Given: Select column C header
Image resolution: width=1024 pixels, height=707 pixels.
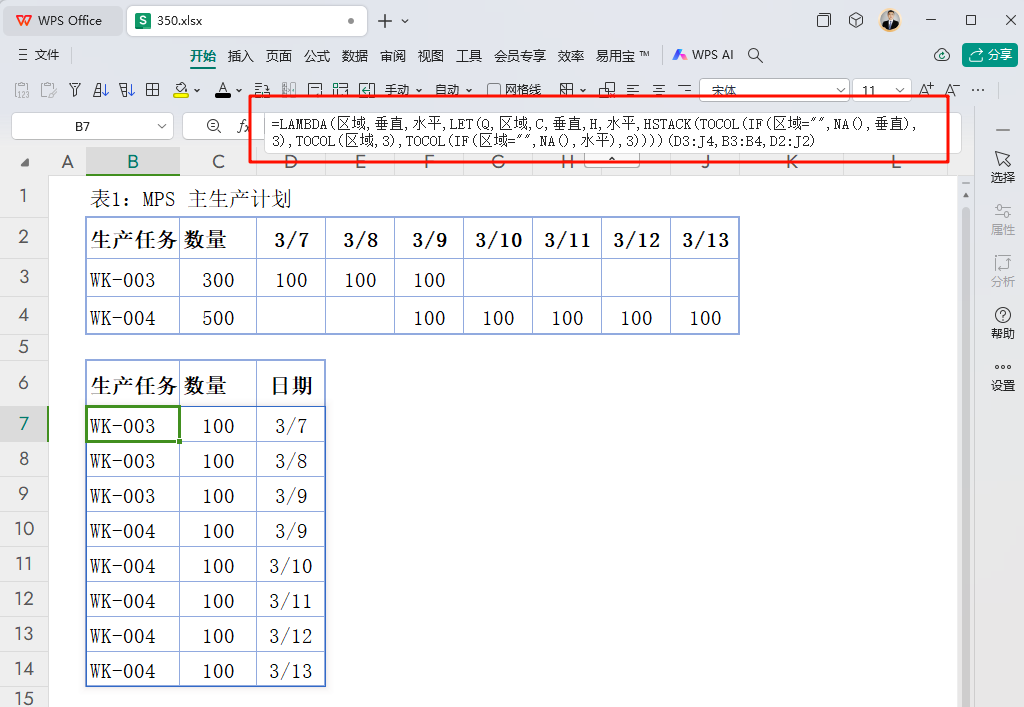Looking at the screenshot, I should pyautogui.click(x=218, y=161).
